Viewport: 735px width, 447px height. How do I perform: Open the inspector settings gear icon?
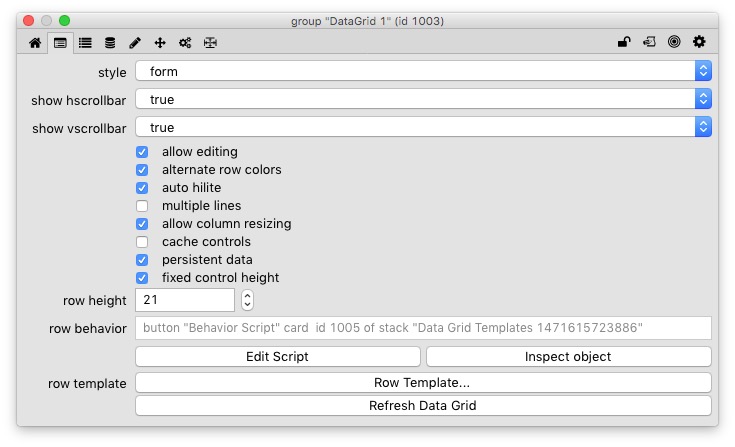pos(699,42)
